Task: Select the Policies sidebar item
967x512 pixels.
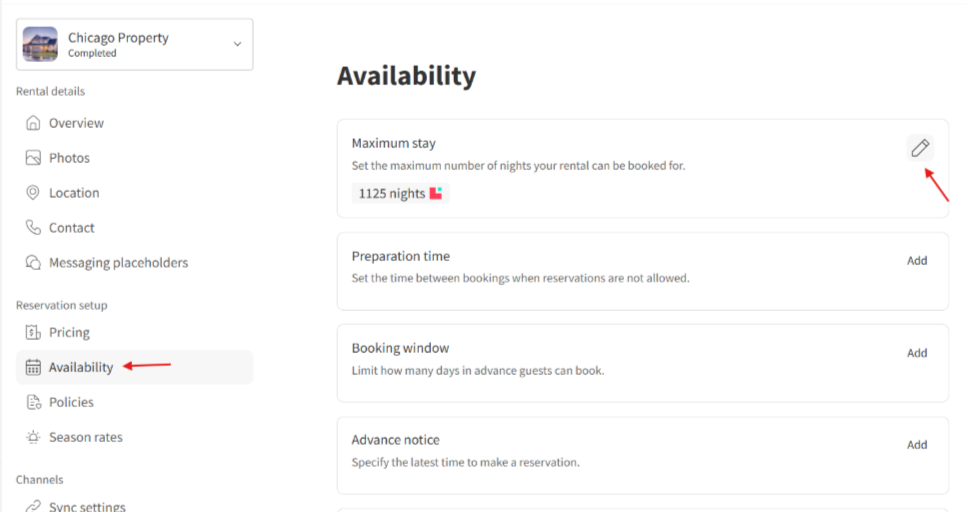Action: (x=71, y=402)
